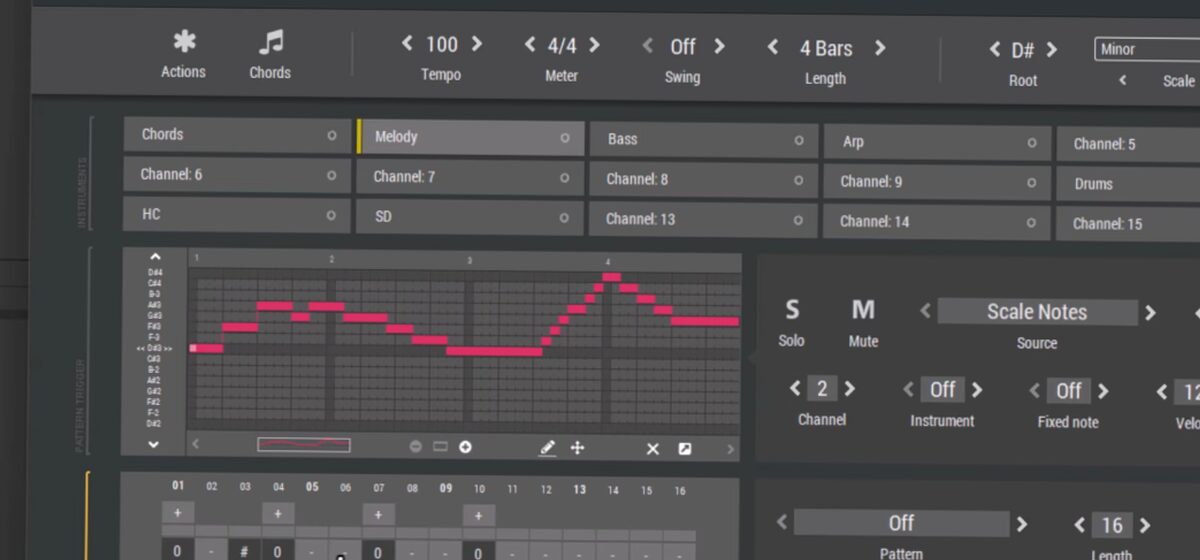Image resolution: width=1200 pixels, height=560 pixels.
Task: Zoom out with the minus circle icon
Action: pyautogui.click(x=416, y=447)
